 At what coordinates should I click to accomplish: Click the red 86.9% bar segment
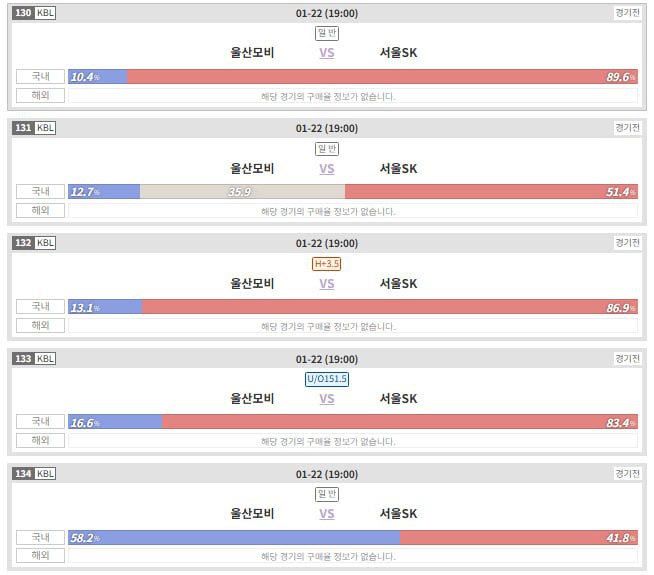(x=390, y=307)
